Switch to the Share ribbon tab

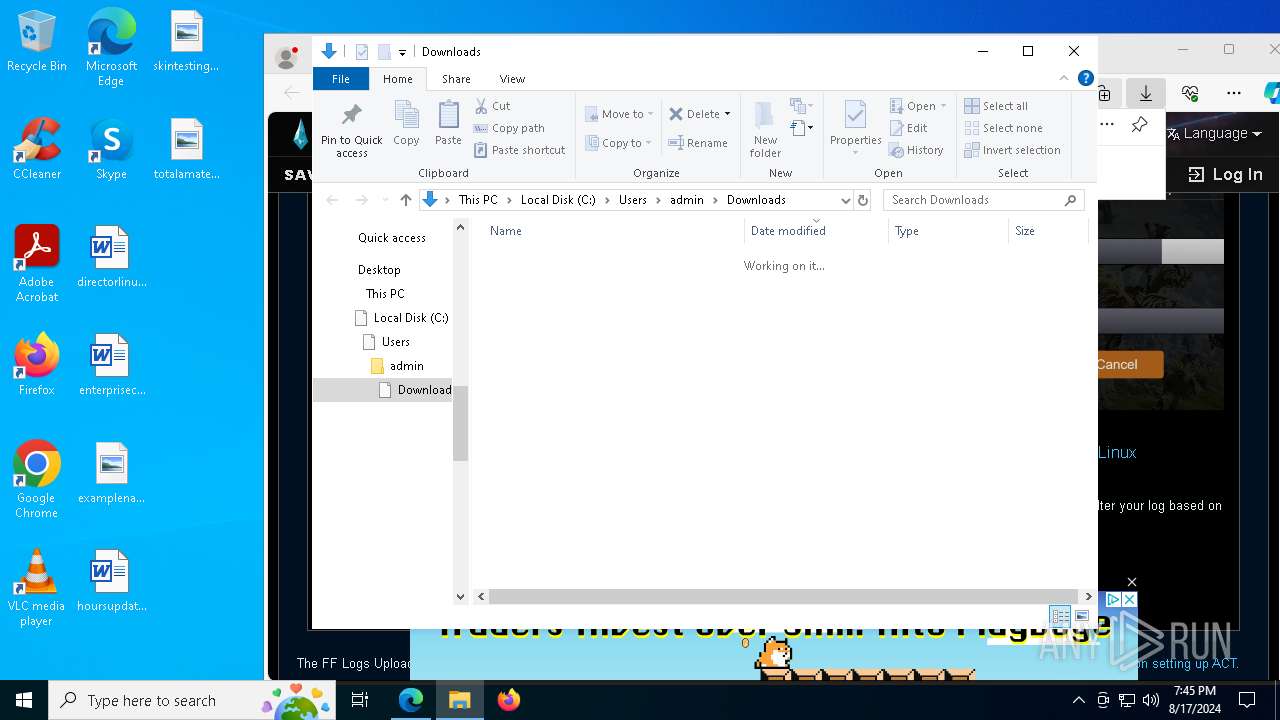(x=456, y=79)
